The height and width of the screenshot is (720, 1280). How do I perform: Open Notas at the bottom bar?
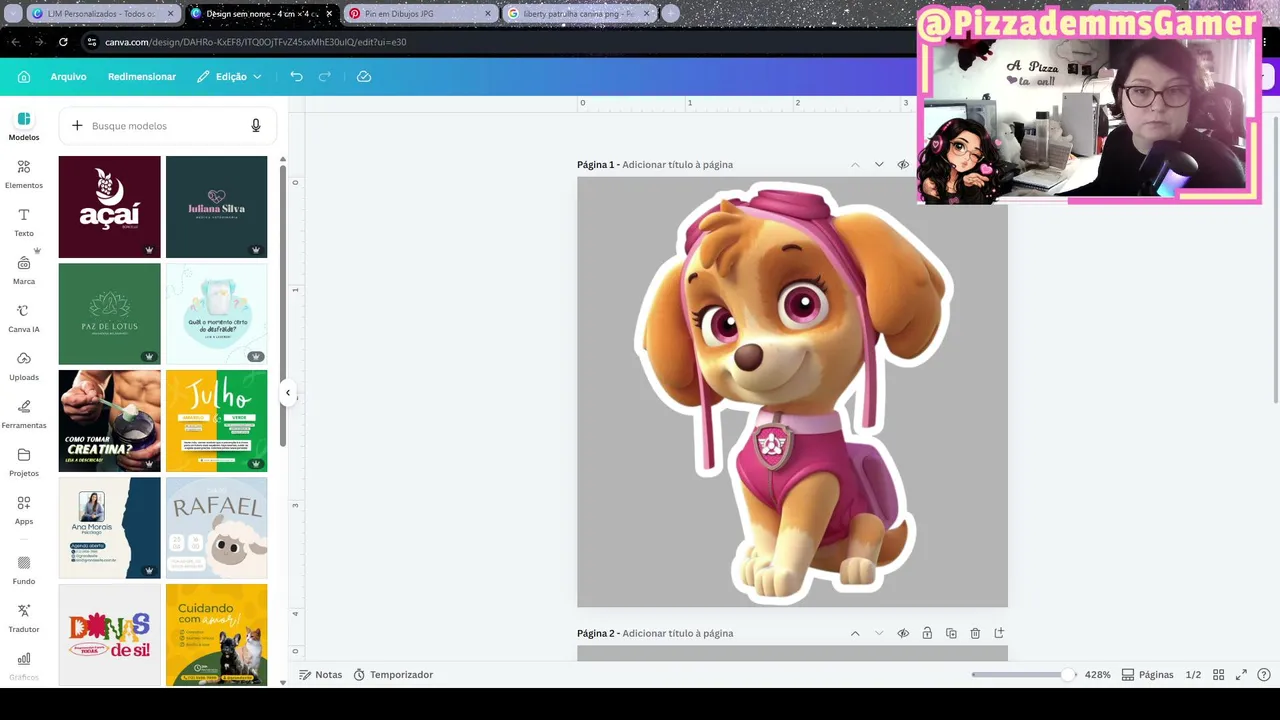[320, 675]
